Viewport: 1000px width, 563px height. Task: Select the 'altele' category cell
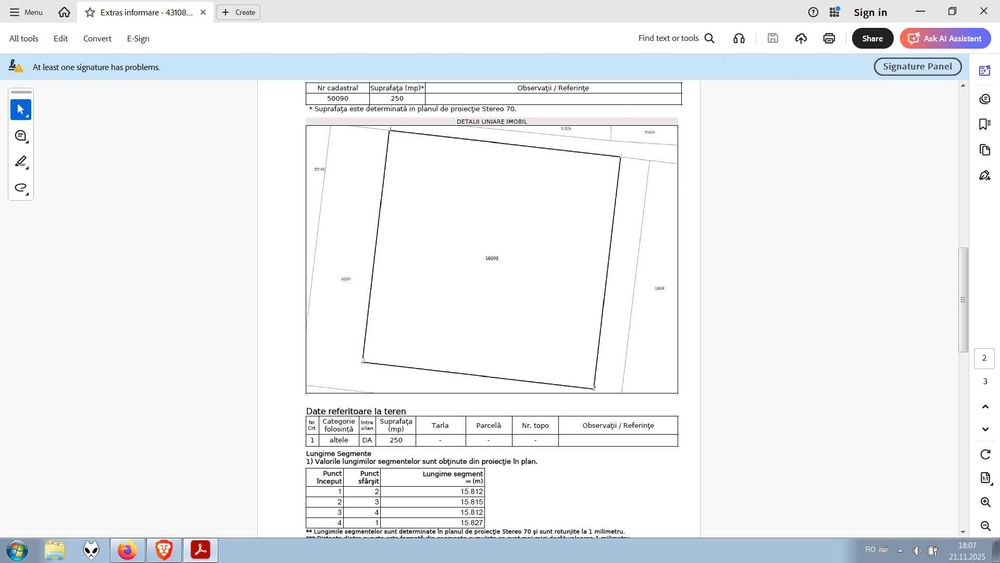click(x=339, y=440)
